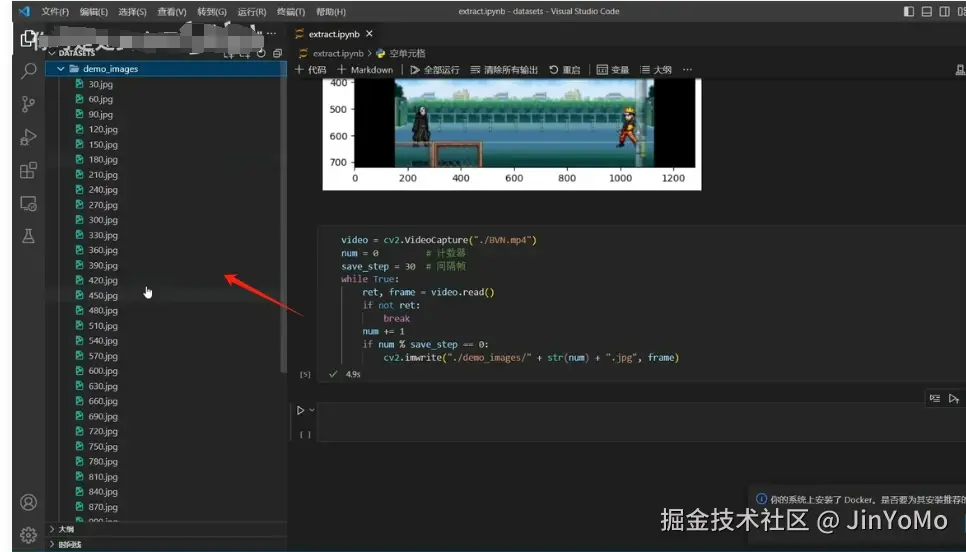Open 330.jpg in the file tree
The height and width of the screenshot is (552, 966).
103,235
